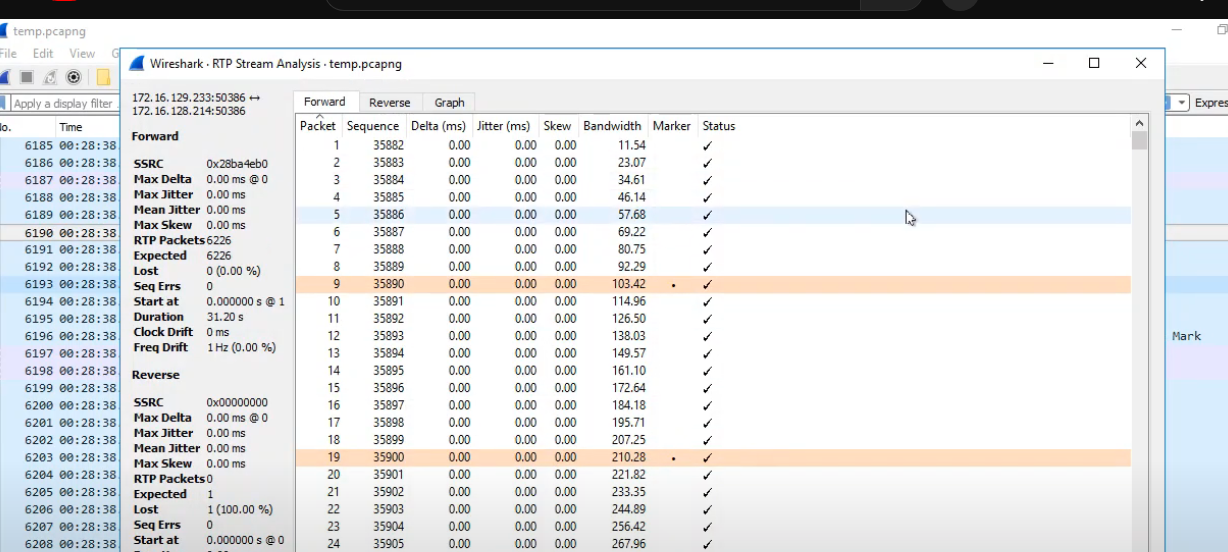Image resolution: width=1228 pixels, height=552 pixels.
Task: Maximize the RTP Stream Analysis dialog
Action: (x=1094, y=63)
